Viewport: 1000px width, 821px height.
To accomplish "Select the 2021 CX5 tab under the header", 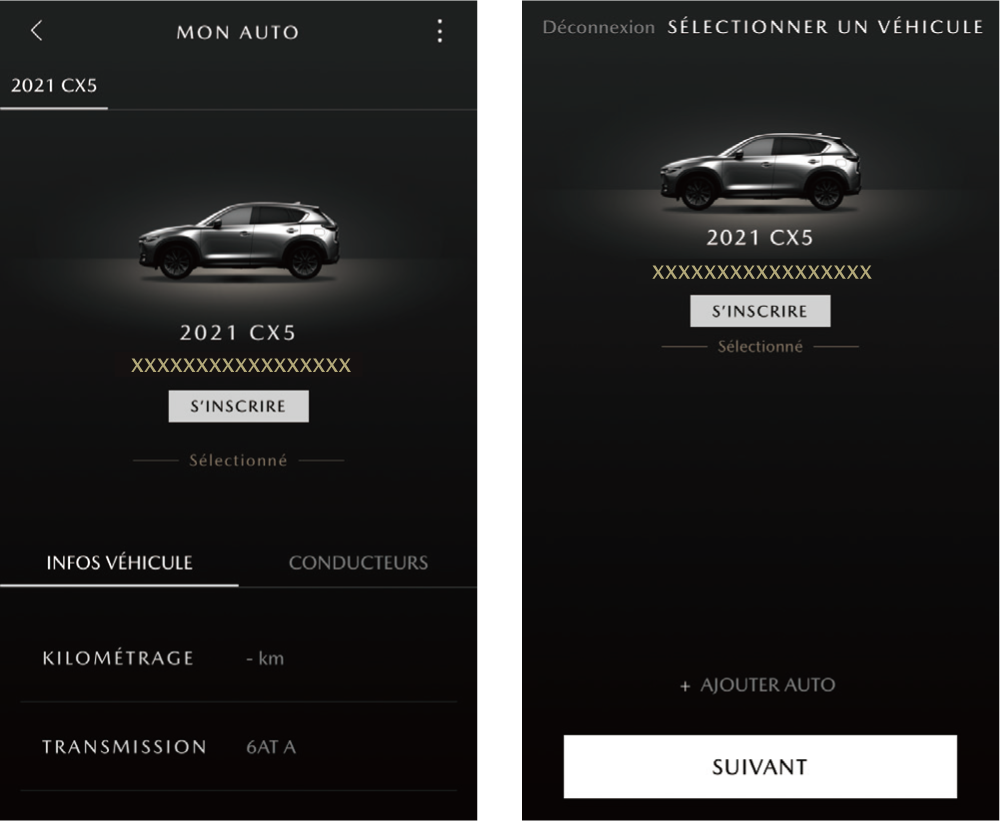I will click(54, 86).
